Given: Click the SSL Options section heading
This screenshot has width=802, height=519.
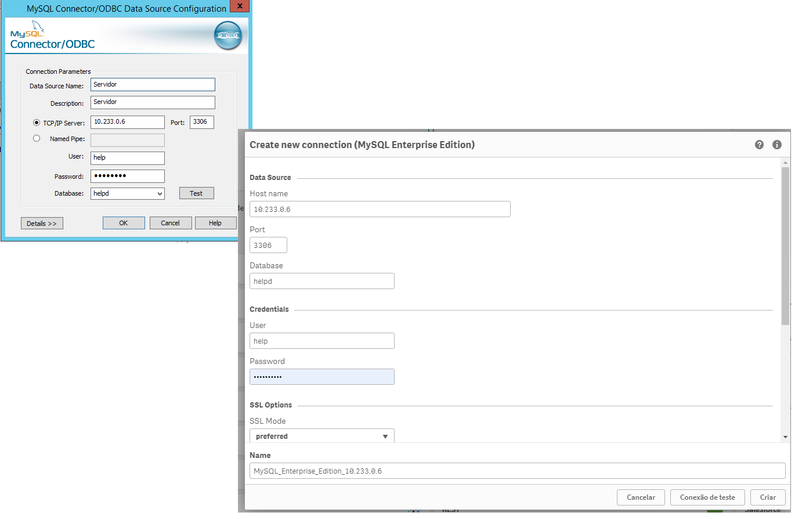Looking at the screenshot, I should point(271,405).
